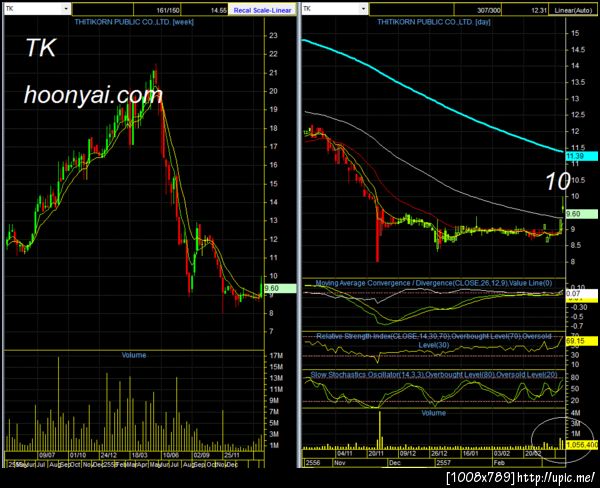The width and height of the screenshot is (600, 488).
Task: Click the cyan 11.39 moving average label
Action: [581, 156]
